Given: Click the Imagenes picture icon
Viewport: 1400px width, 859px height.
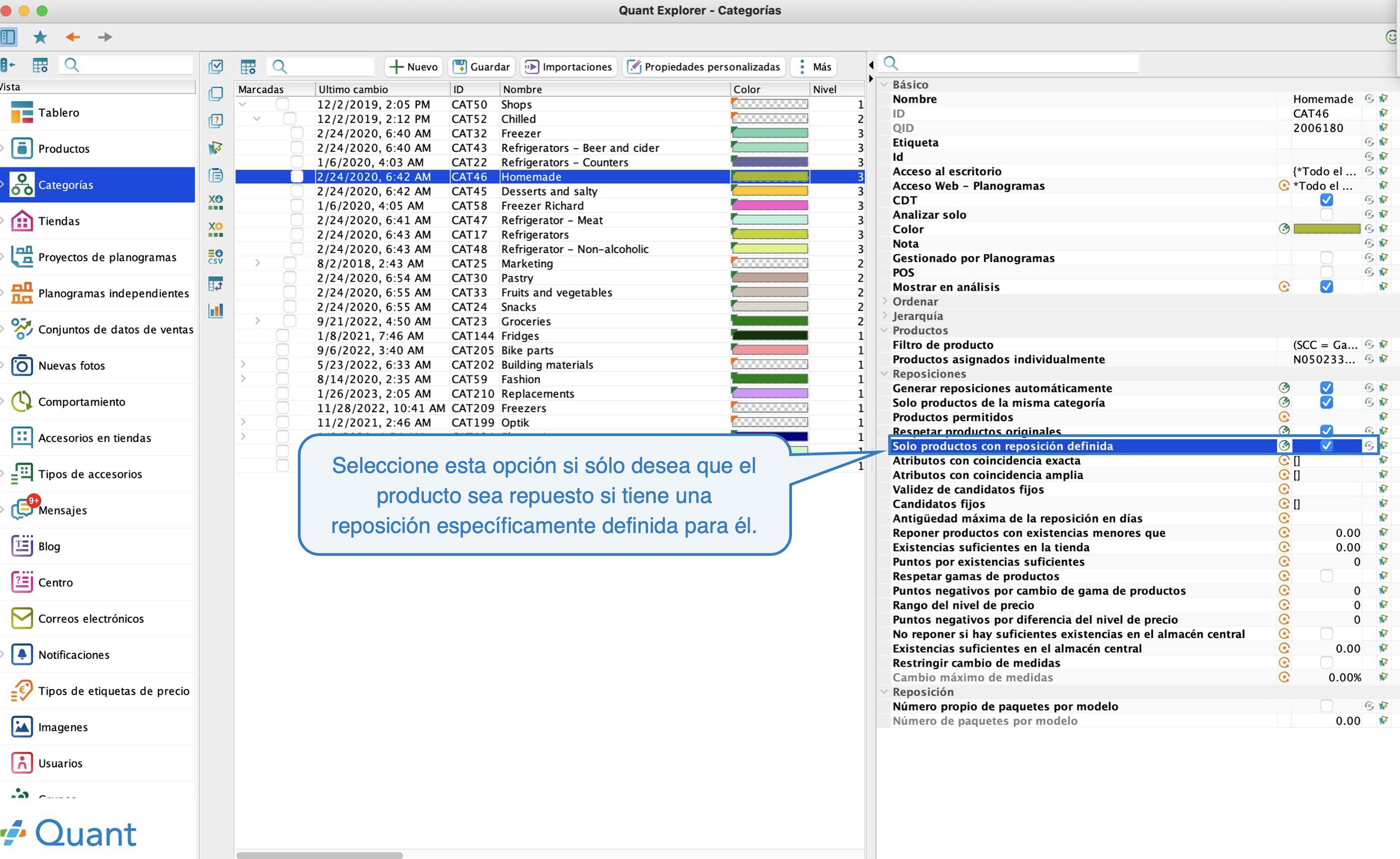Looking at the screenshot, I should tap(22, 727).
